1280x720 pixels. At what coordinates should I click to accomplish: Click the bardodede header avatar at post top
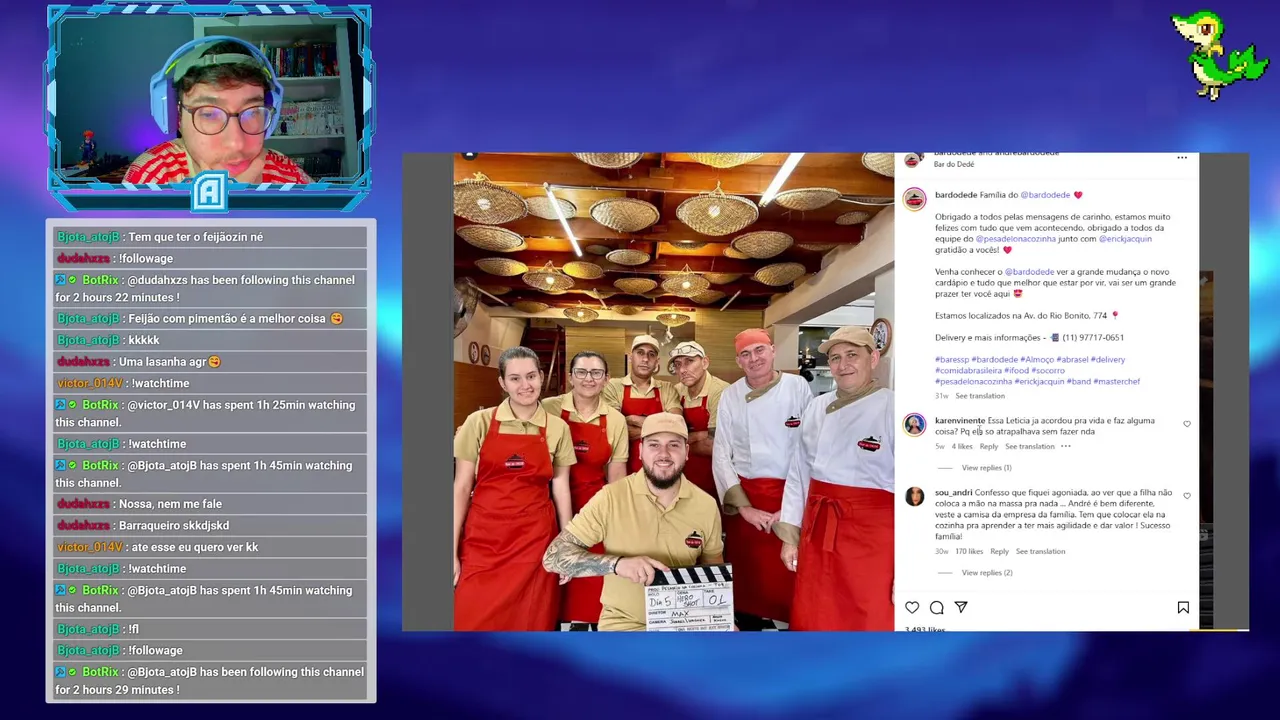pyautogui.click(x=912, y=160)
